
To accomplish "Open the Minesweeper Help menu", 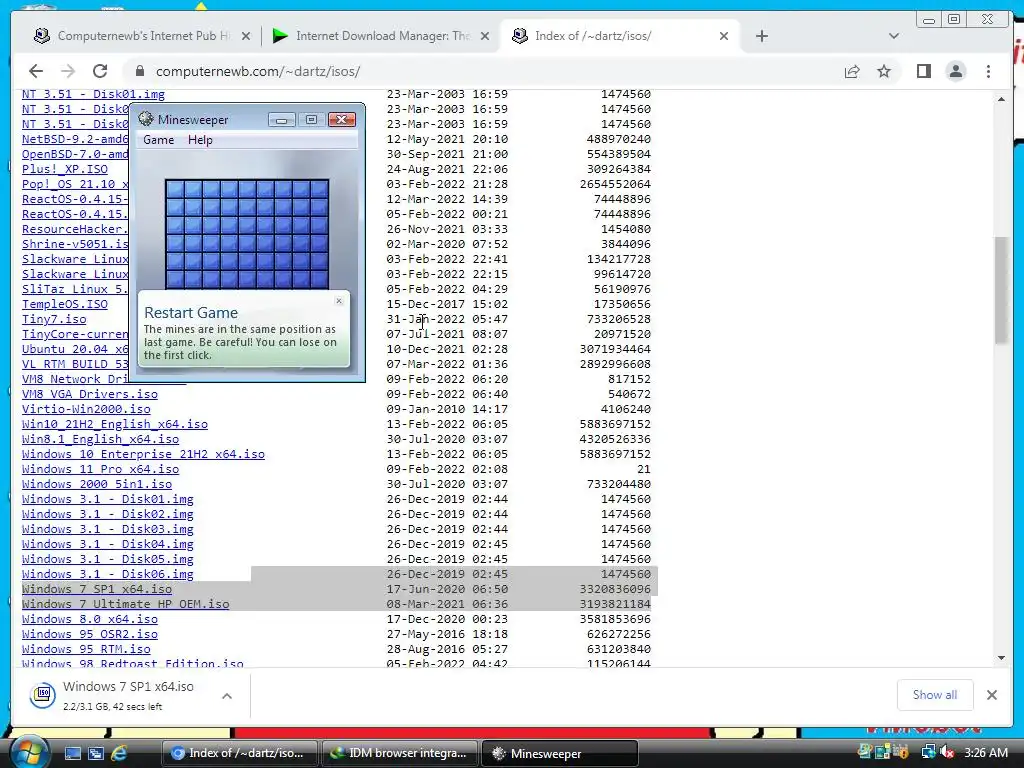I will tap(200, 140).
